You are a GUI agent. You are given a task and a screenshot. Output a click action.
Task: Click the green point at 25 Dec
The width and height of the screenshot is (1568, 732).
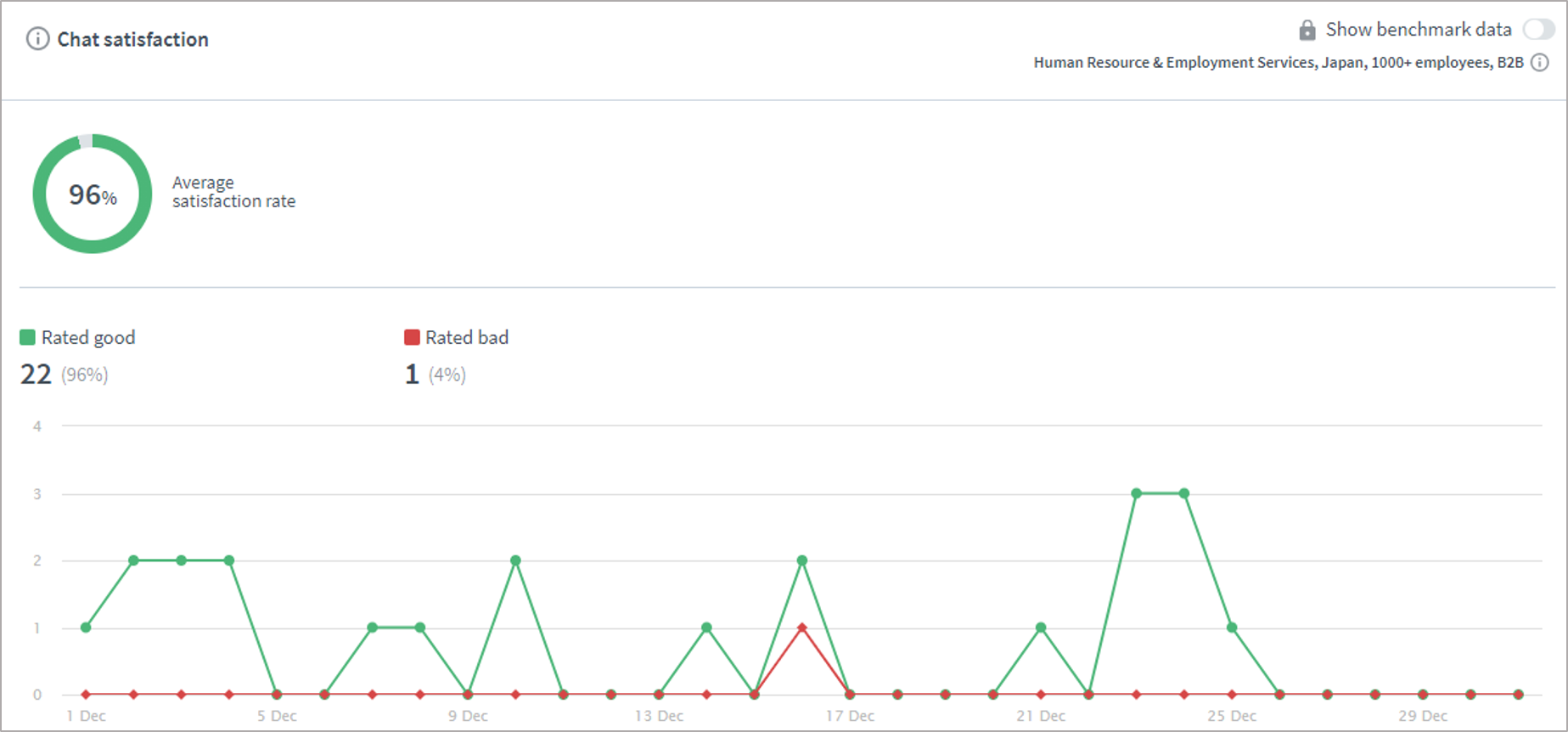coord(1232,628)
